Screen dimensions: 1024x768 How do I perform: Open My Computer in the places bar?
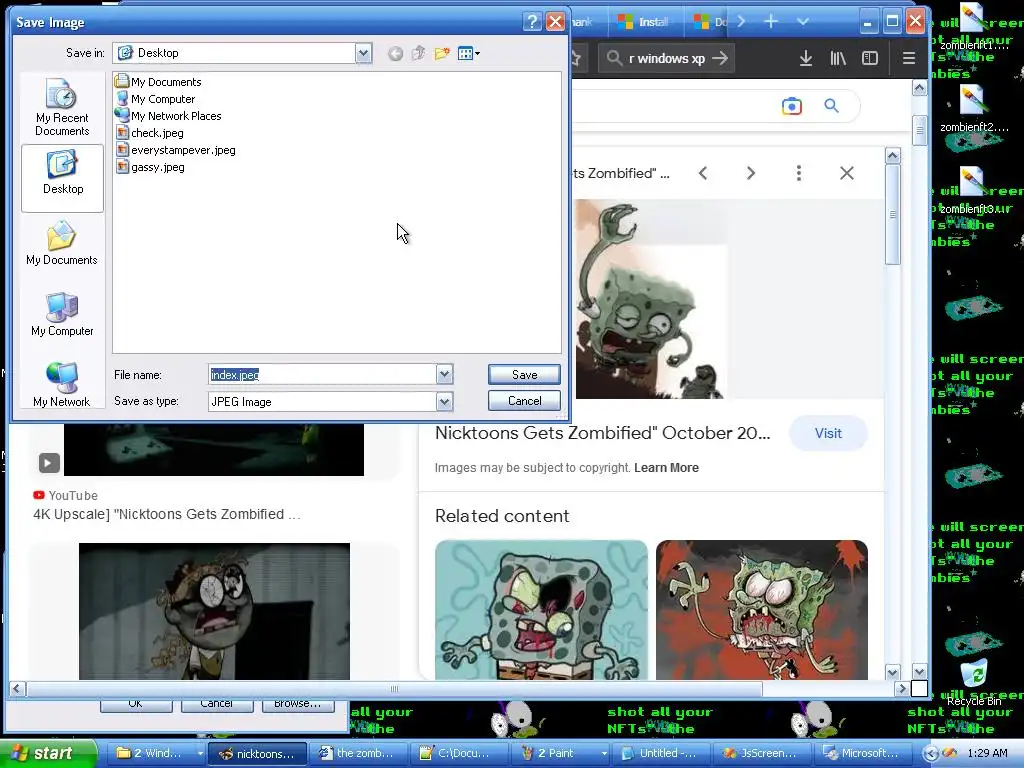[62, 314]
